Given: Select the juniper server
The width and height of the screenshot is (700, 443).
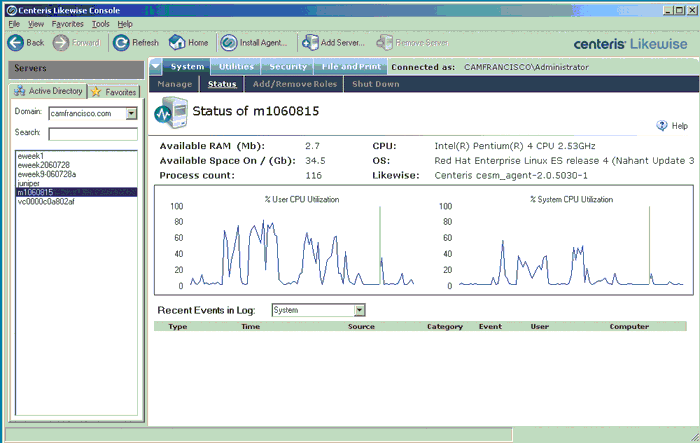Looking at the screenshot, I should (x=76, y=183).
